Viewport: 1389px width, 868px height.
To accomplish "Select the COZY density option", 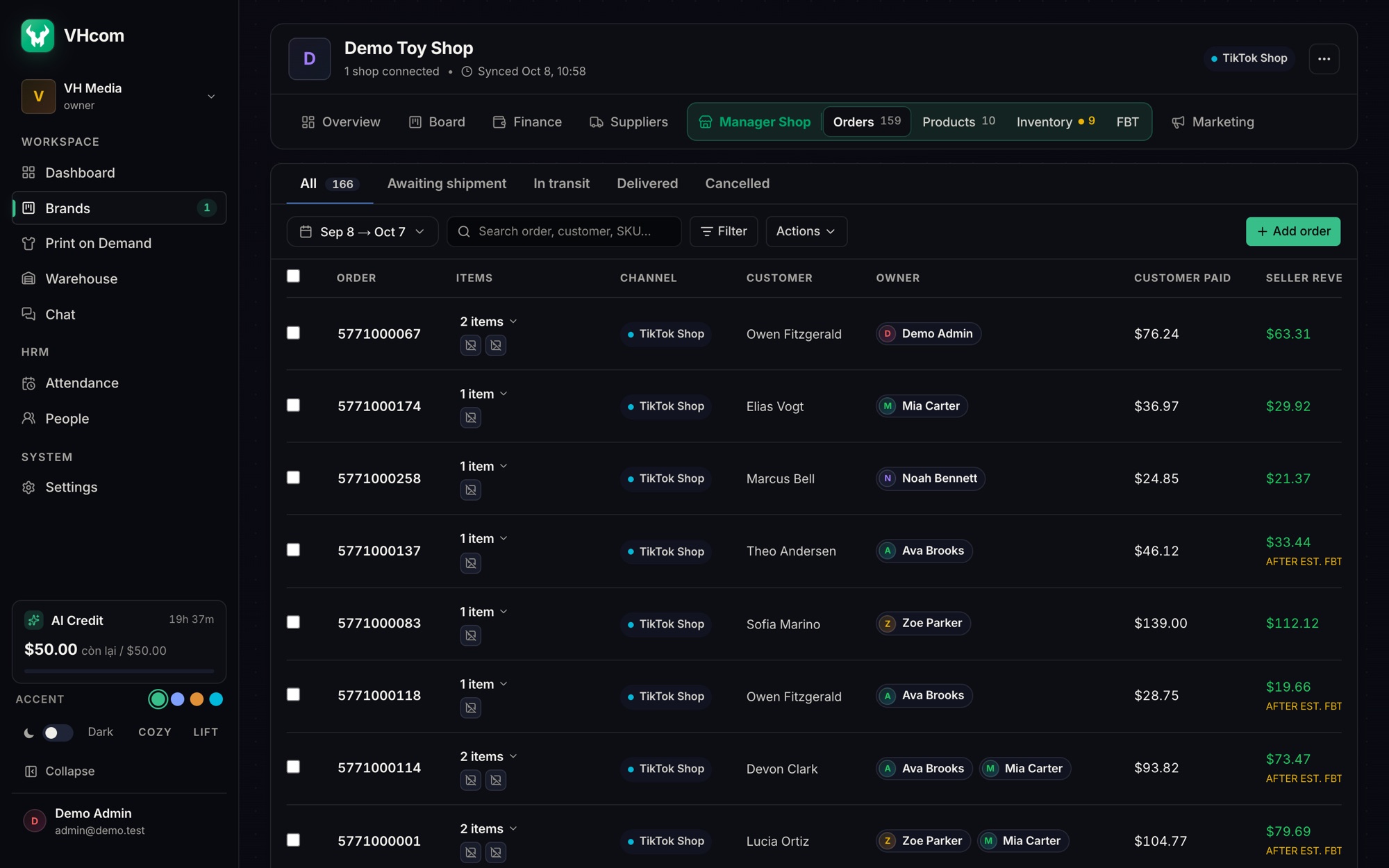I will 155,732.
